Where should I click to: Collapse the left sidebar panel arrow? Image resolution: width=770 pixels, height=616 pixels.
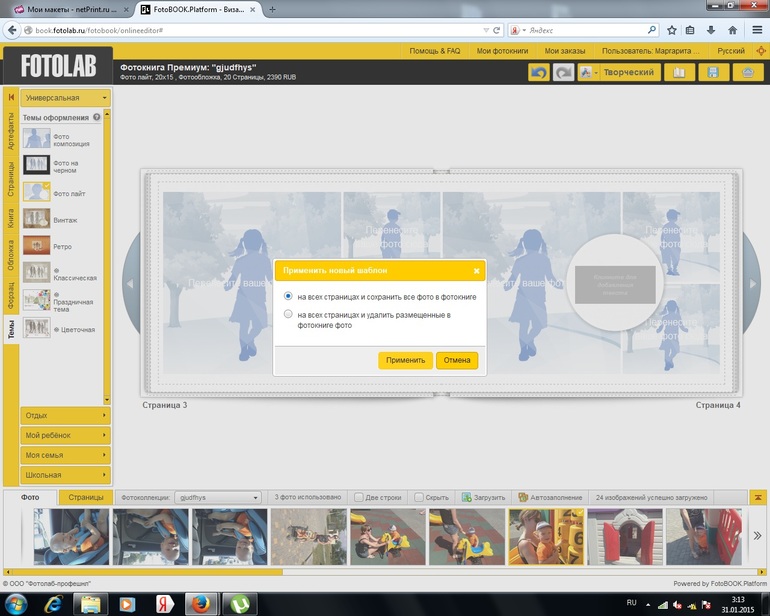coord(11,97)
